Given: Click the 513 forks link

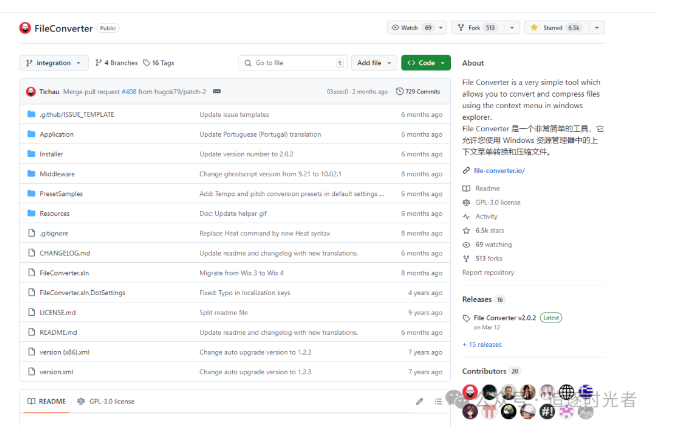Looking at the screenshot, I should (489, 259).
